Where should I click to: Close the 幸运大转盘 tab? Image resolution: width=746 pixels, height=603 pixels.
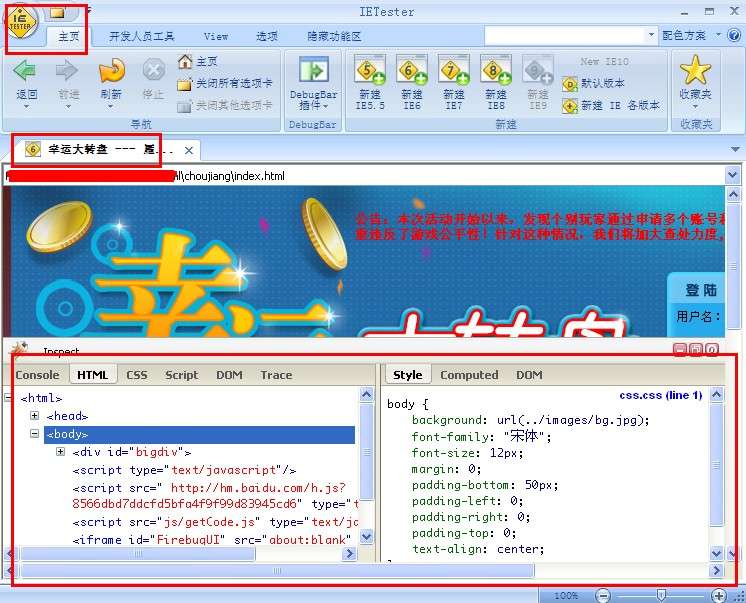(189, 150)
